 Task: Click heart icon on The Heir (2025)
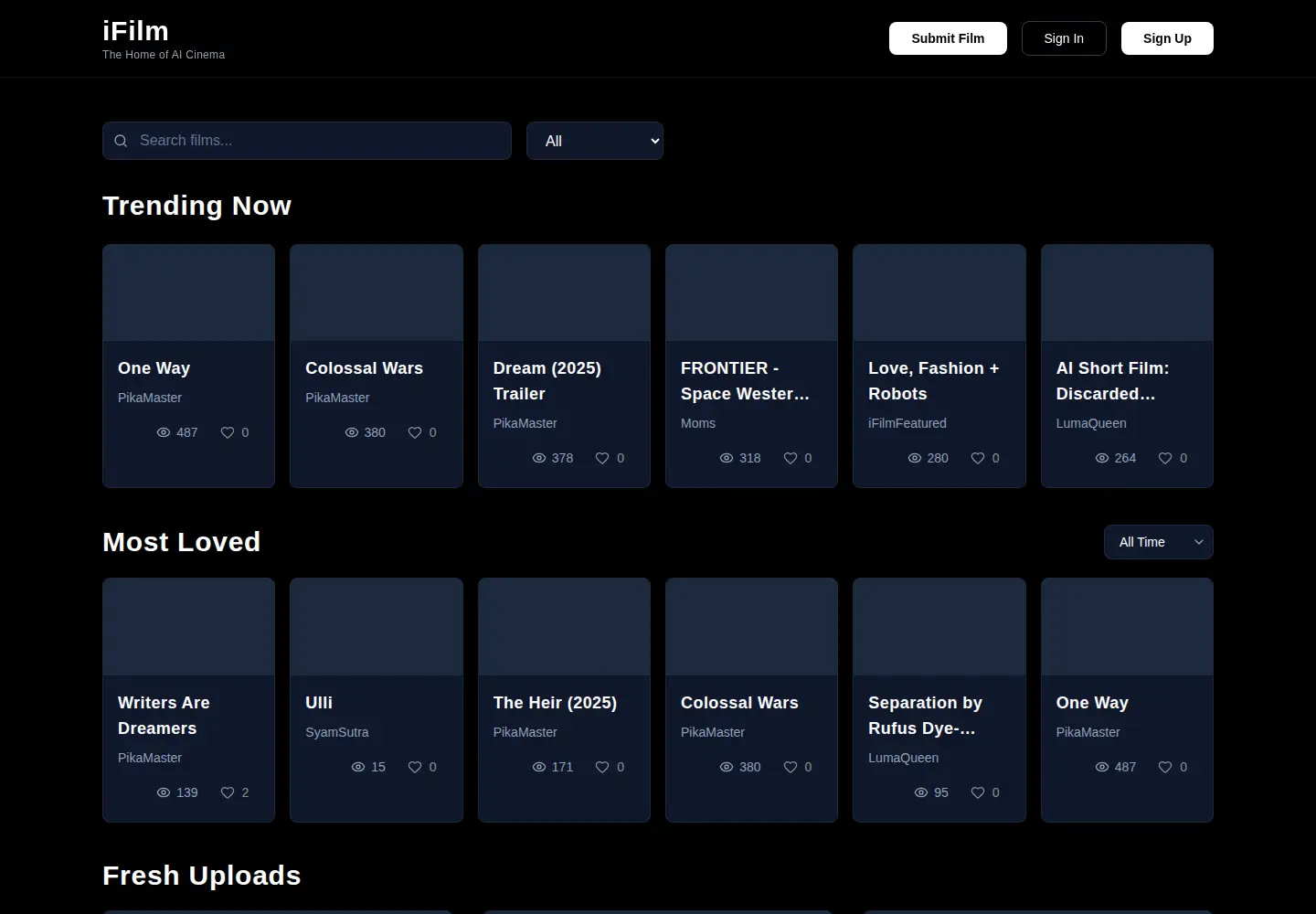(602, 767)
